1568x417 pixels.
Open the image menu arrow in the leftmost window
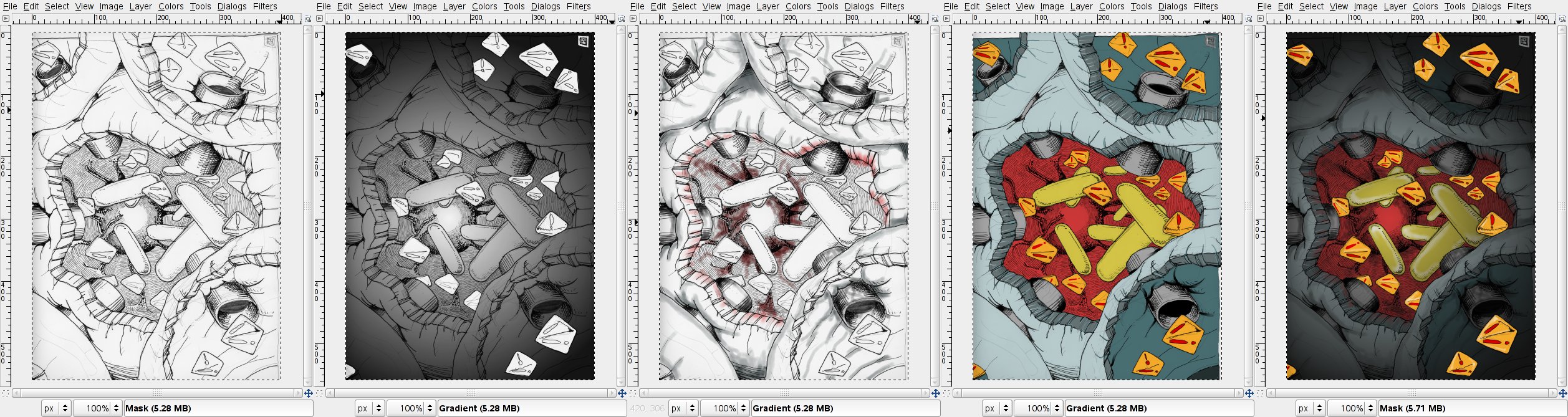point(6,19)
